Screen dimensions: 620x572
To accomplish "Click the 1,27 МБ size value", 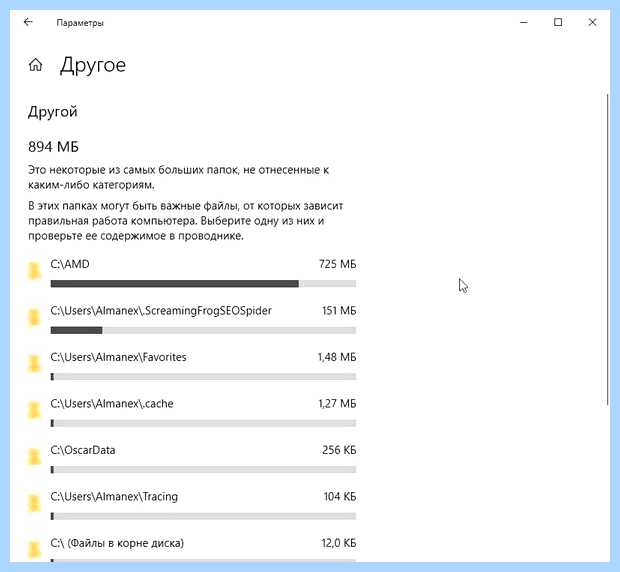I will (337, 403).
